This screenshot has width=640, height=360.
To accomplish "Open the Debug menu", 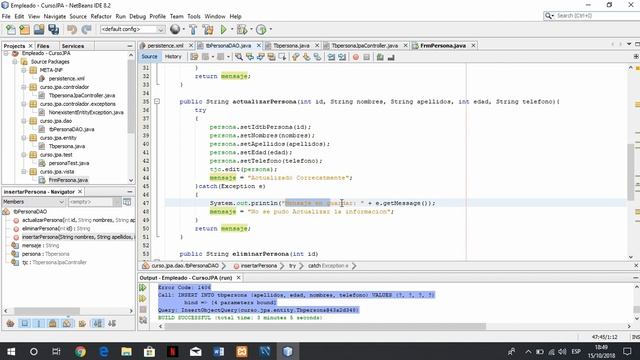I will tap(138, 16).
